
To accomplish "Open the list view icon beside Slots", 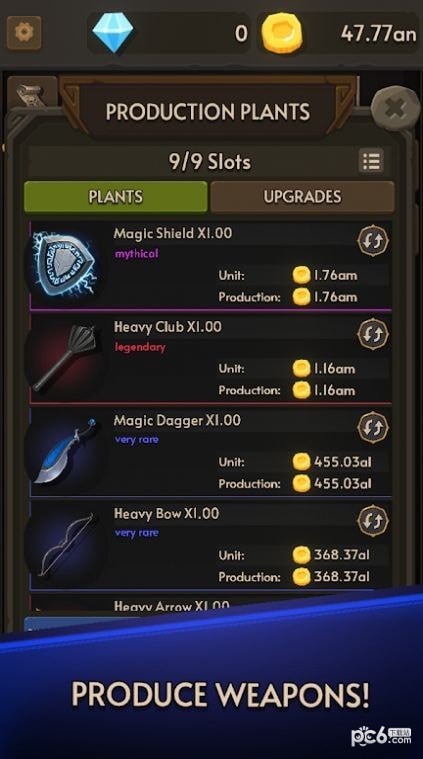I will coord(371,161).
